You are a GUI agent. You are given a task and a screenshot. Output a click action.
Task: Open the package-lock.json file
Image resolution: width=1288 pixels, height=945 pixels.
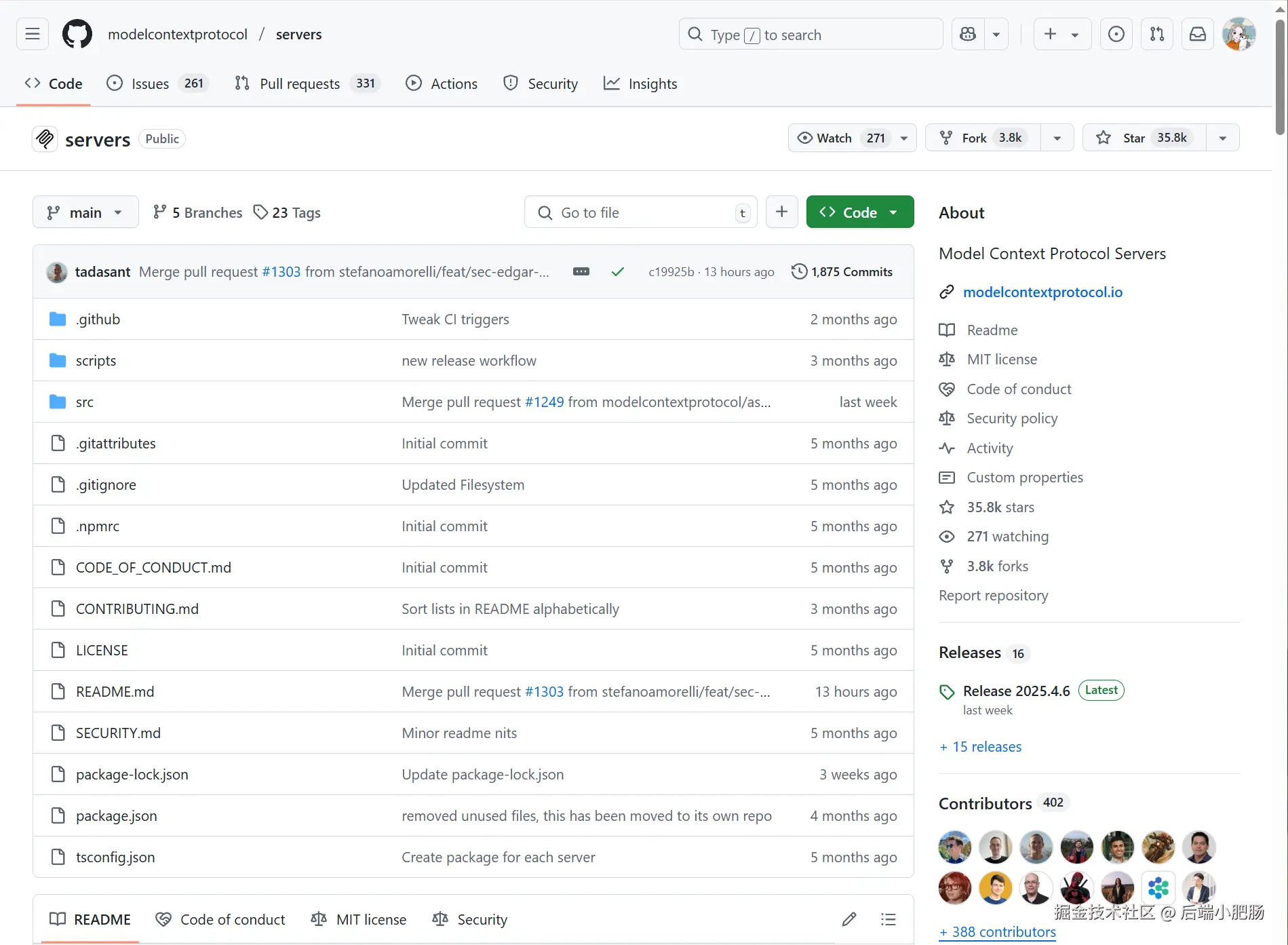point(132,774)
